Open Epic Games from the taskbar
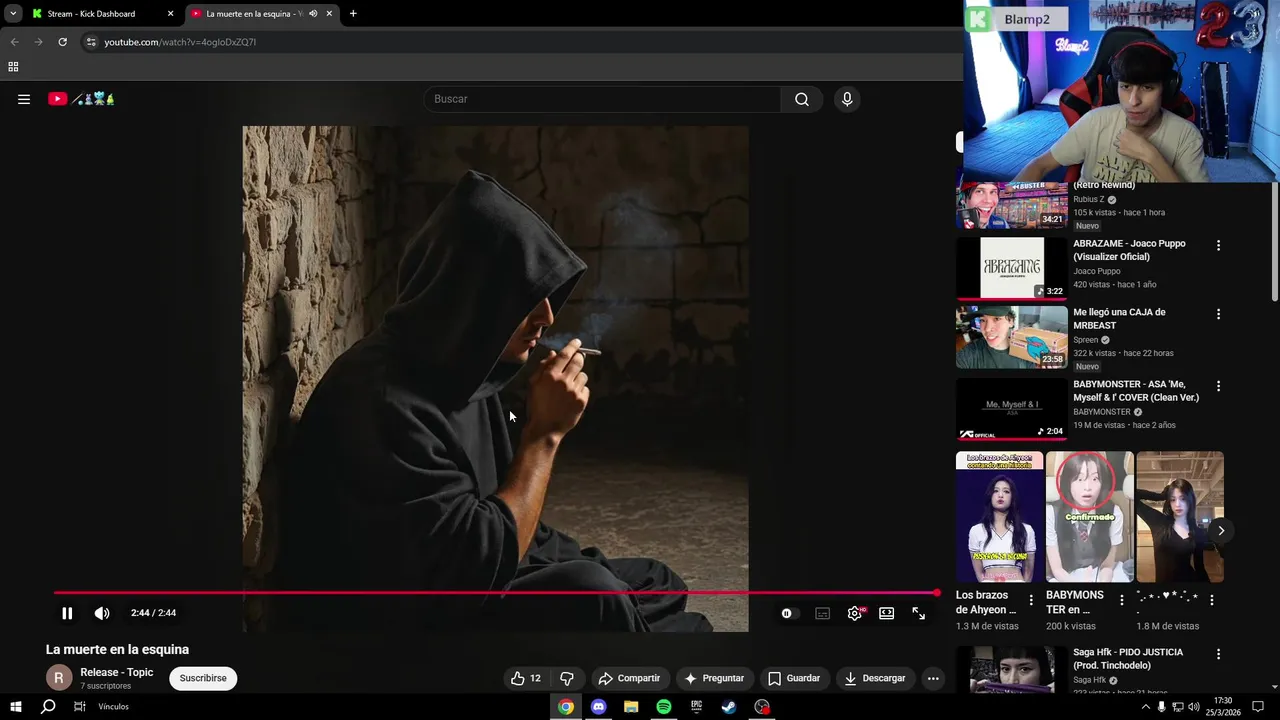 697,707
